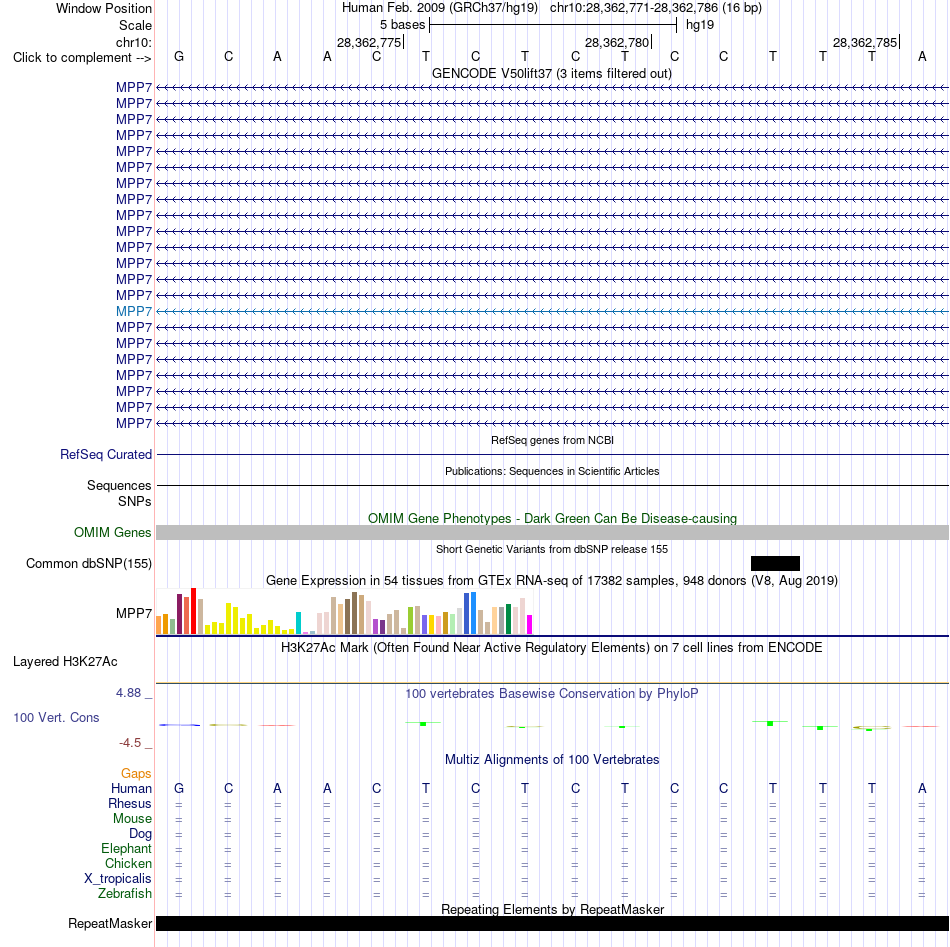Click the 28,362,775 ruler coordinate

tap(369, 42)
